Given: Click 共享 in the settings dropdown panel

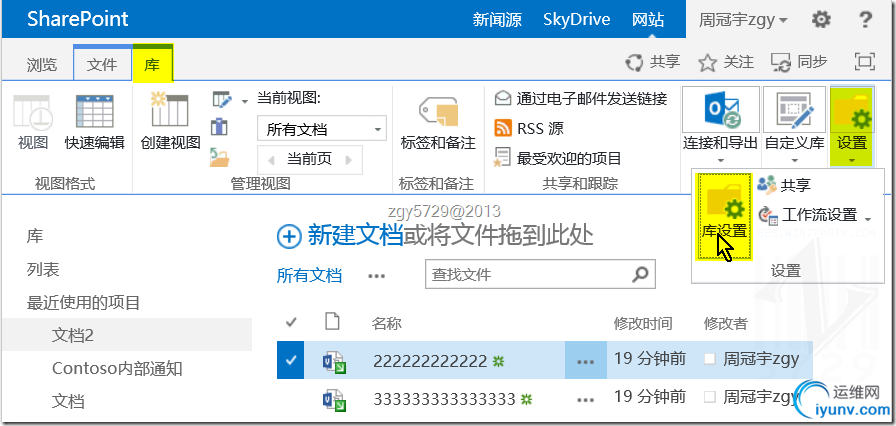Looking at the screenshot, I should click(x=784, y=185).
